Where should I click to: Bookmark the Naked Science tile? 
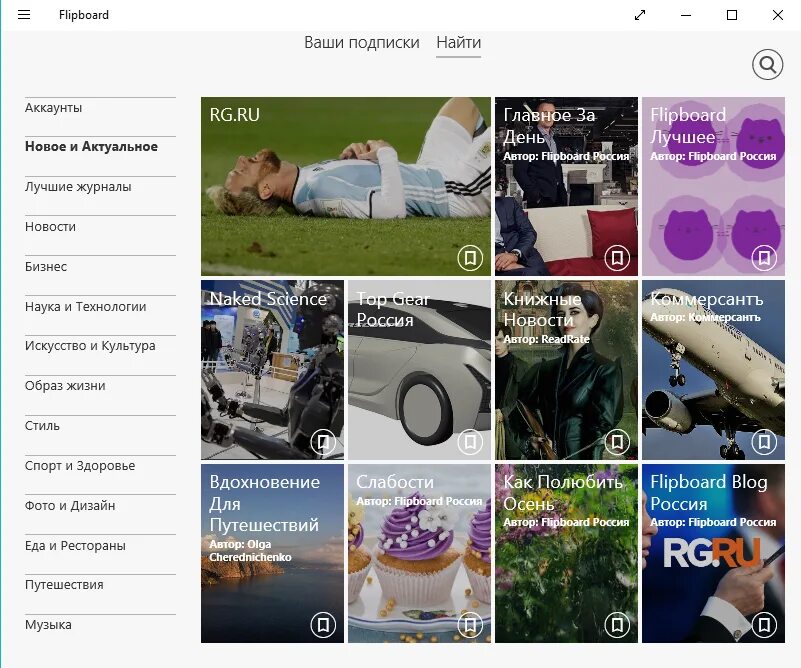[x=324, y=440]
